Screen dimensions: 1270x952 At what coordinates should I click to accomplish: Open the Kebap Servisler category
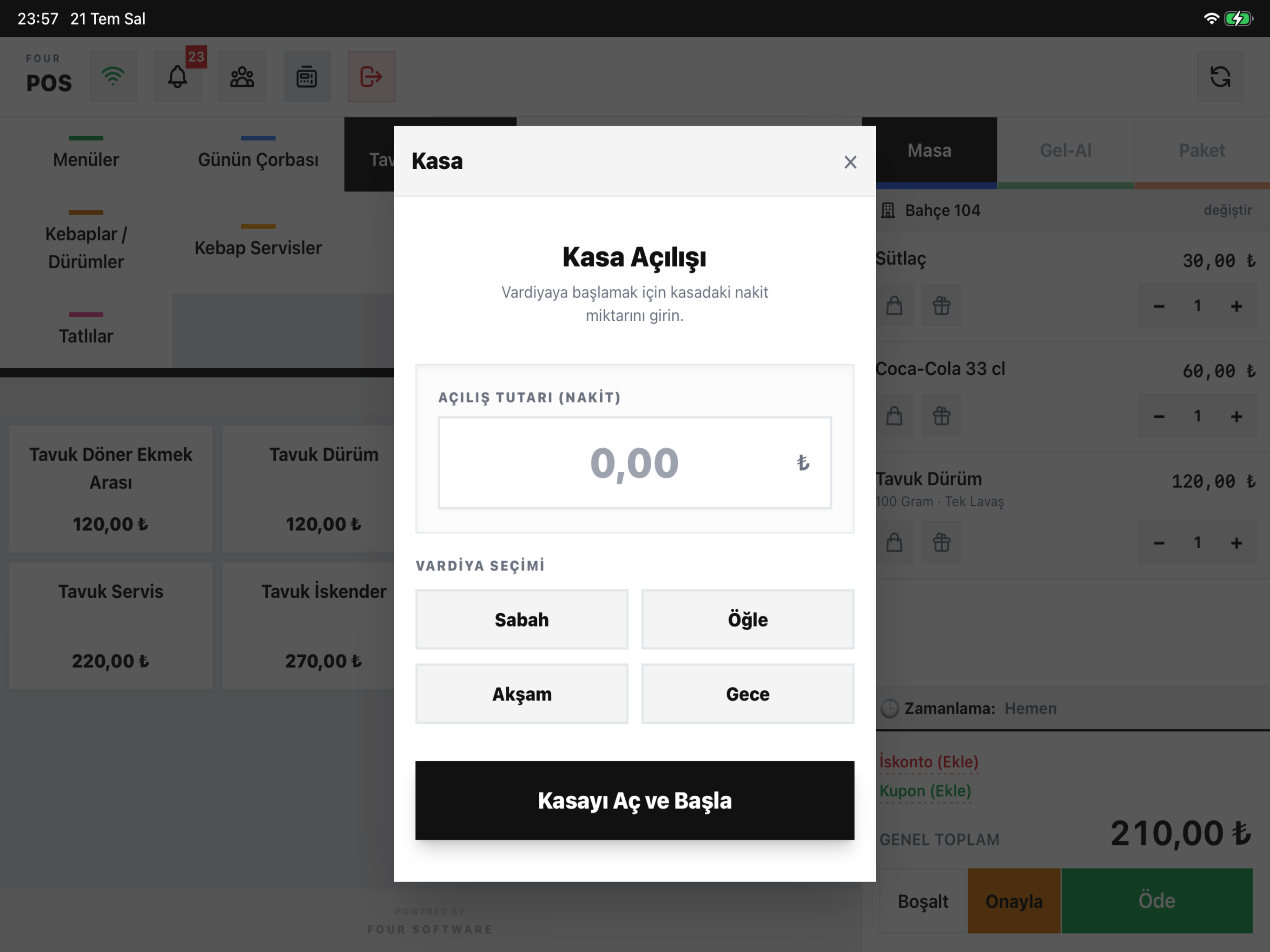(x=258, y=243)
